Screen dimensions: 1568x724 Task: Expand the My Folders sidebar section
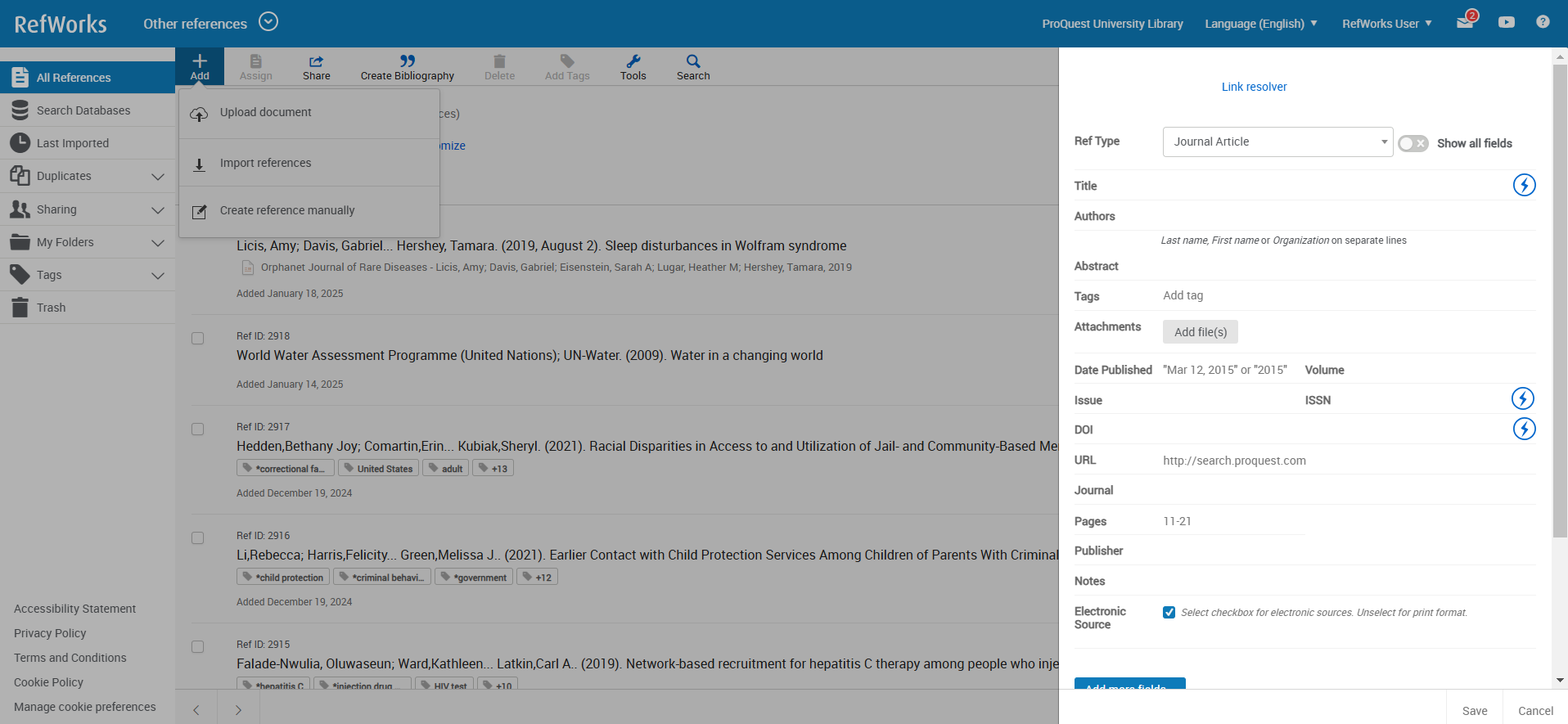coord(158,242)
